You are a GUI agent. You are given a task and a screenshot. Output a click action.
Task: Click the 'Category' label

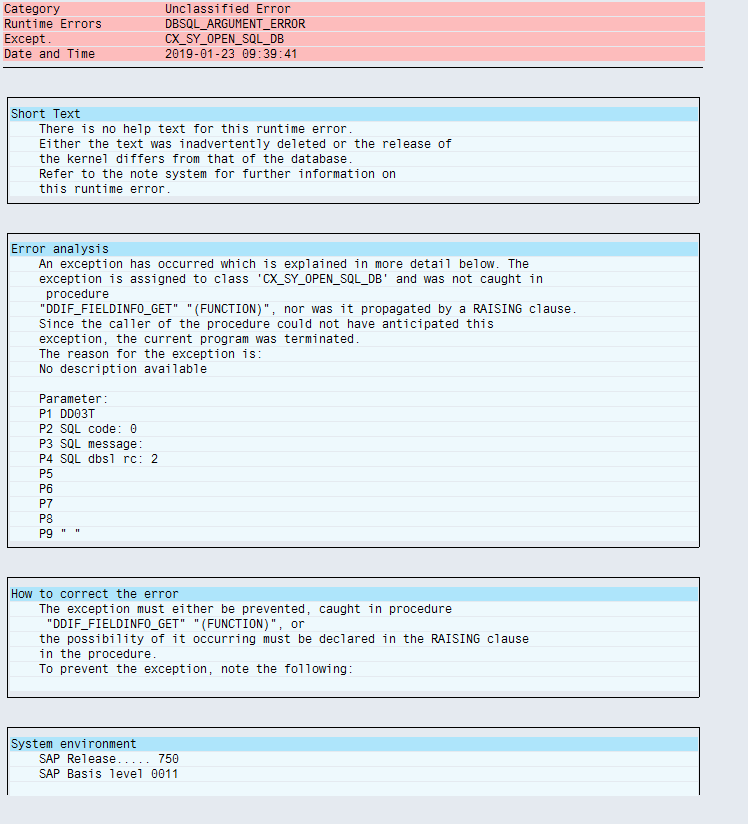[32, 9]
